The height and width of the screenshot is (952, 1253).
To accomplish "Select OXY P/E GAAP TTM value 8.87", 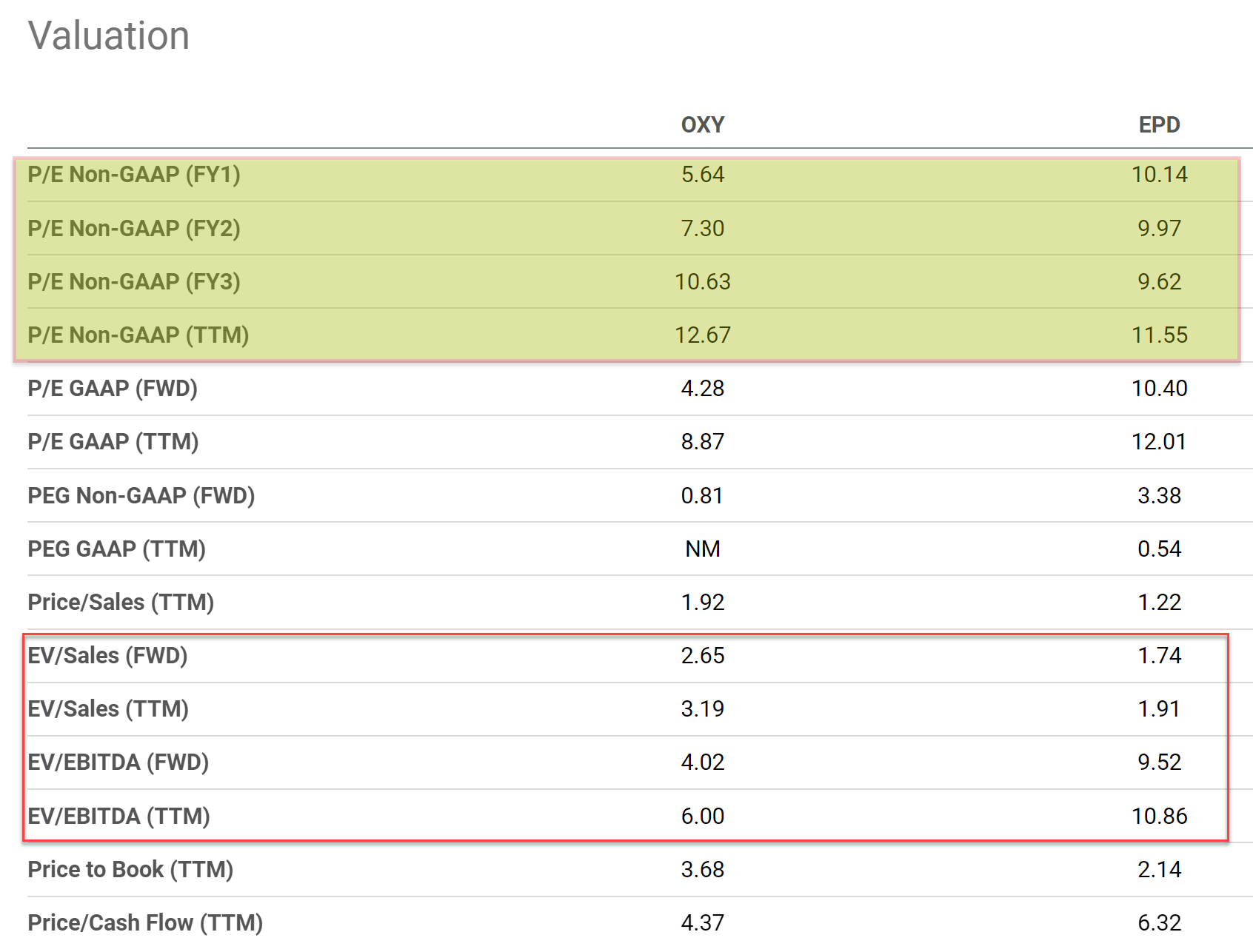I will click(703, 441).
